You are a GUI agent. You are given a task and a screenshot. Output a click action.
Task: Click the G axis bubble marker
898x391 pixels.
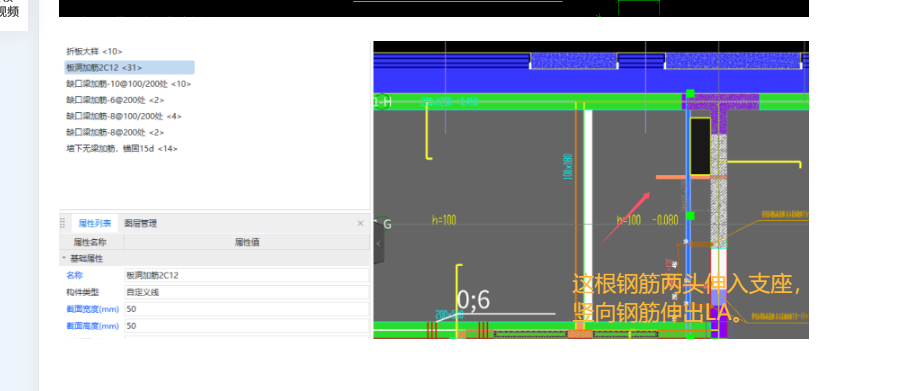point(386,224)
